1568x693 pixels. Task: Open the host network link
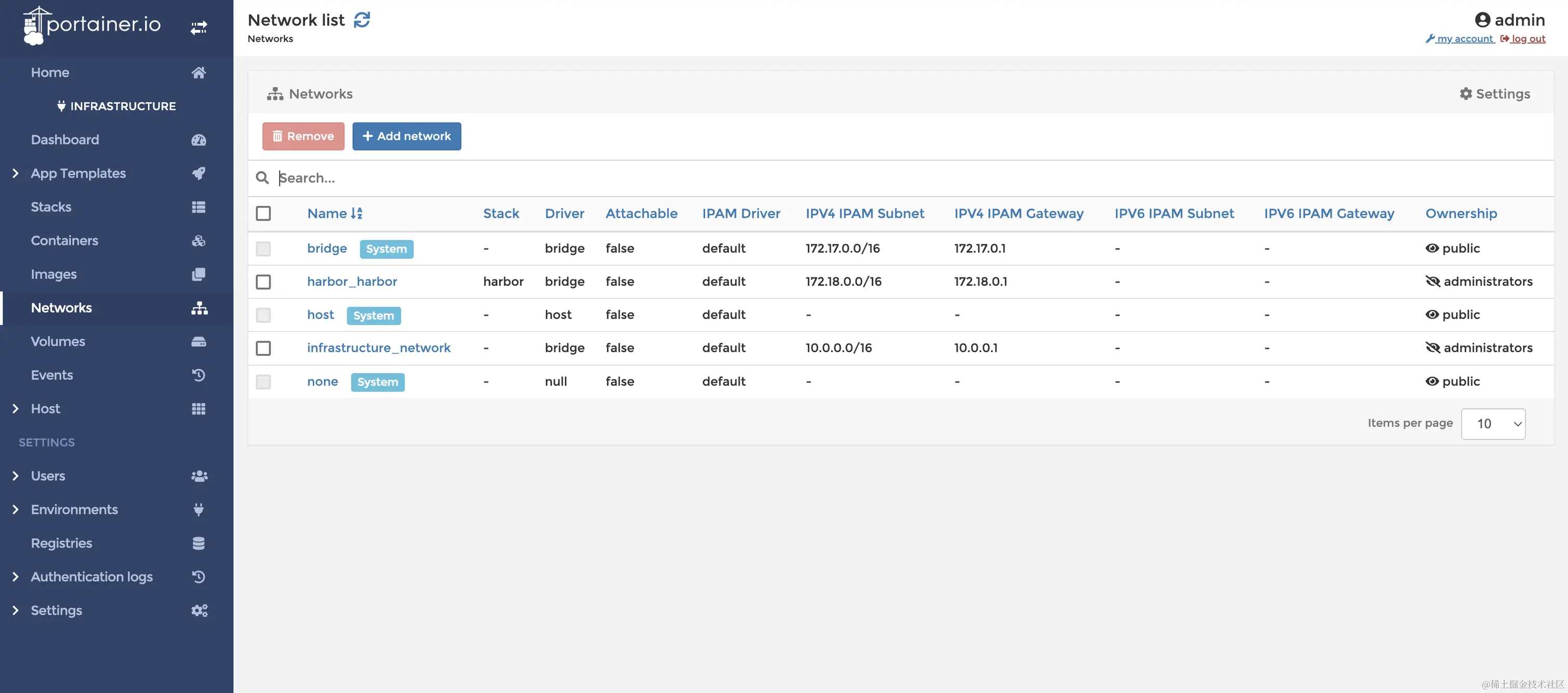click(320, 315)
